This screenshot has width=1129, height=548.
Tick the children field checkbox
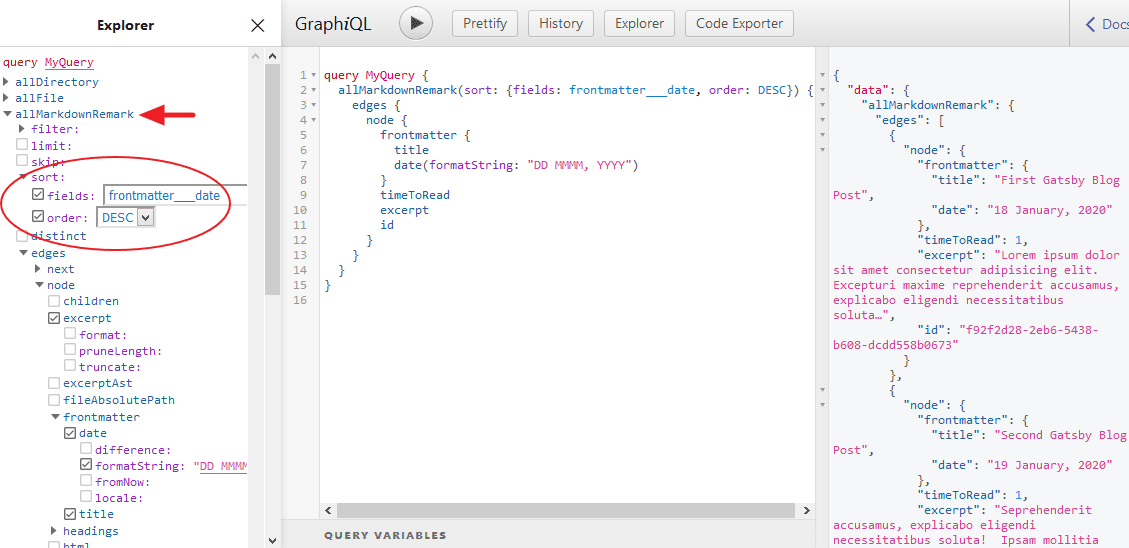point(55,301)
